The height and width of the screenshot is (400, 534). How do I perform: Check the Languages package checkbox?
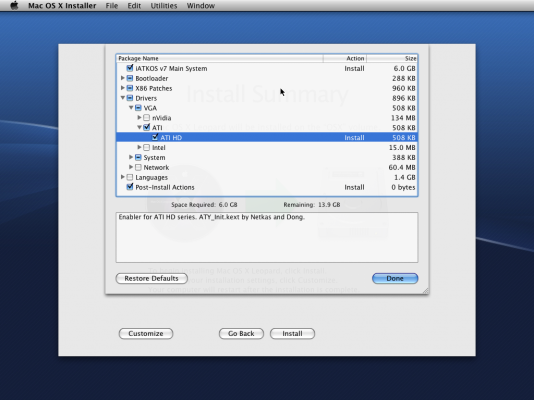coord(130,177)
